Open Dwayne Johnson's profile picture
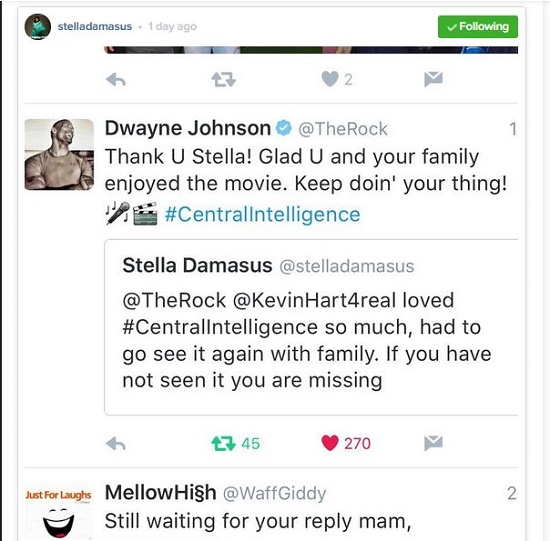 click(x=59, y=154)
